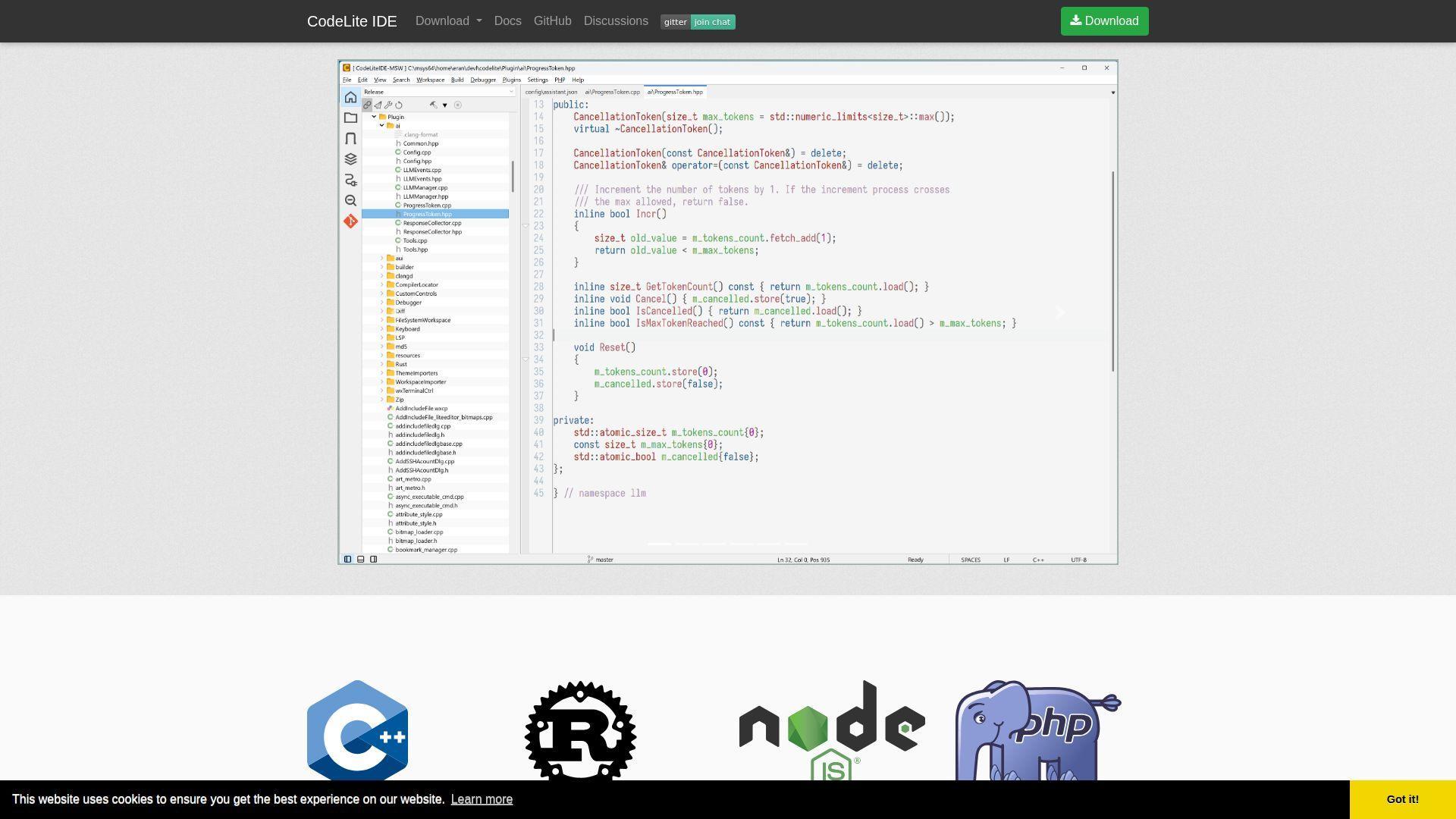Image resolution: width=1456 pixels, height=819 pixels.
Task: Select the search magnifier icon in the sidebar
Action: click(350, 199)
